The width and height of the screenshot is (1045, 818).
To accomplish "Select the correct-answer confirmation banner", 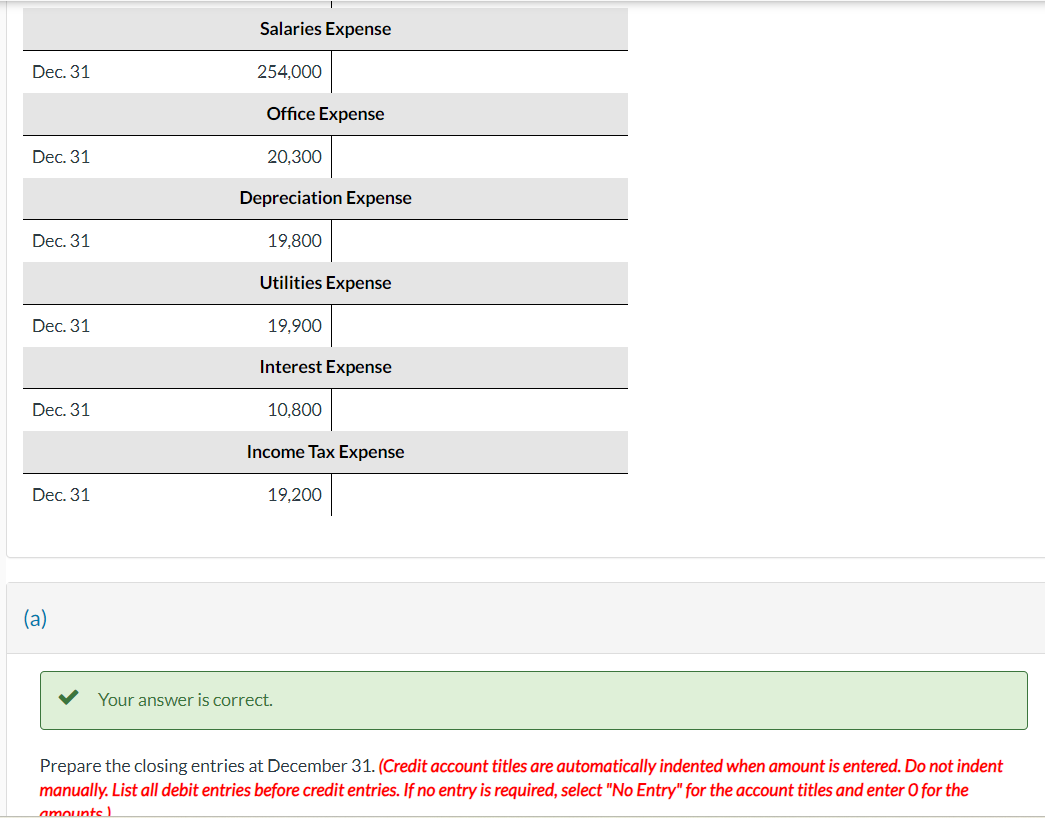I will pos(534,700).
